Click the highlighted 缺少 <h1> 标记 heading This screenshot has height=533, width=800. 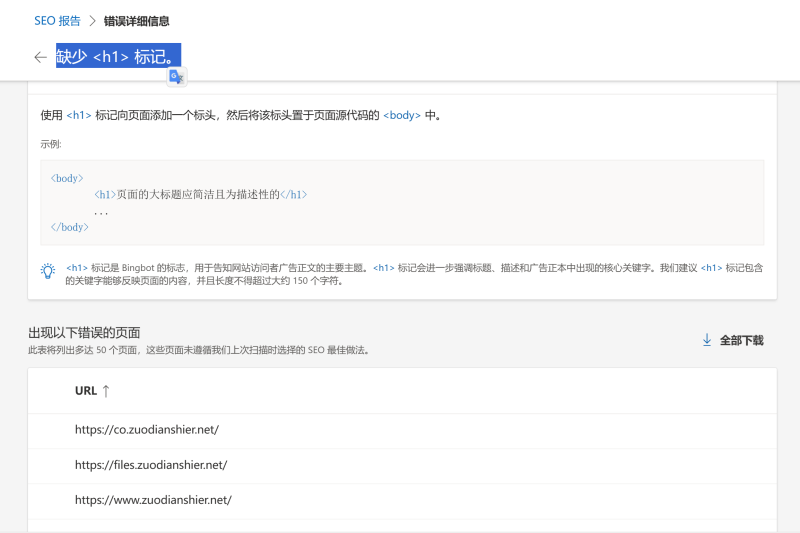point(118,56)
